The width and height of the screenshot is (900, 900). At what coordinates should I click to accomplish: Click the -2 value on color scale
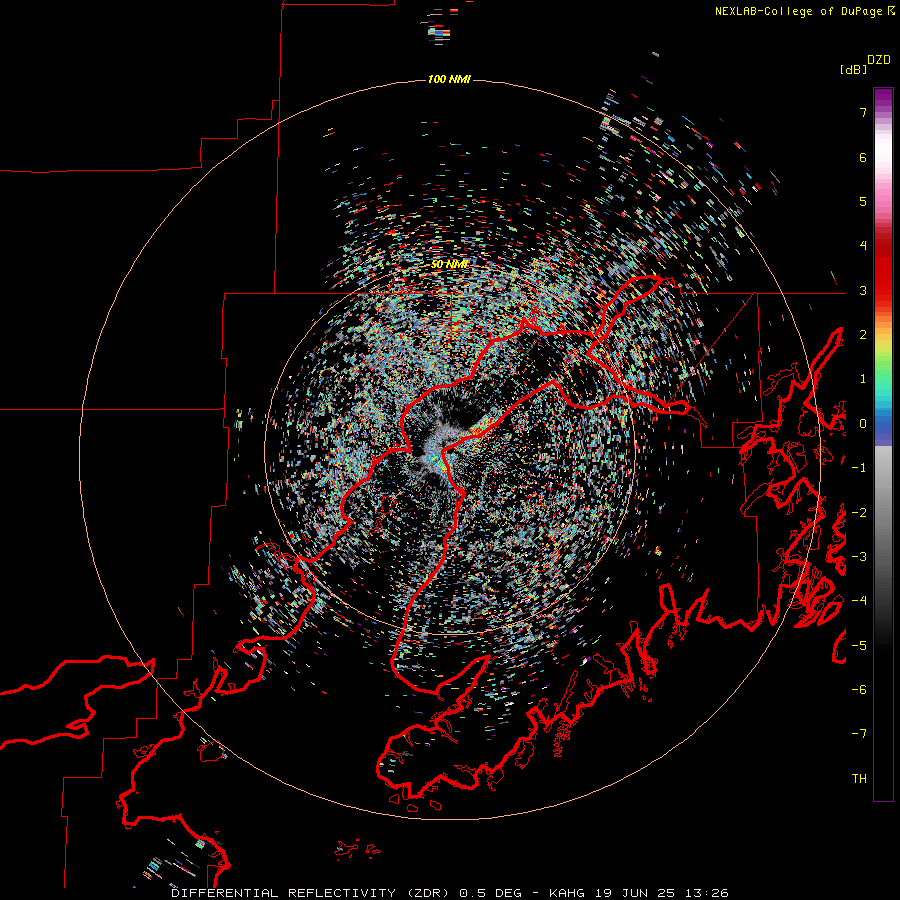tap(859, 513)
